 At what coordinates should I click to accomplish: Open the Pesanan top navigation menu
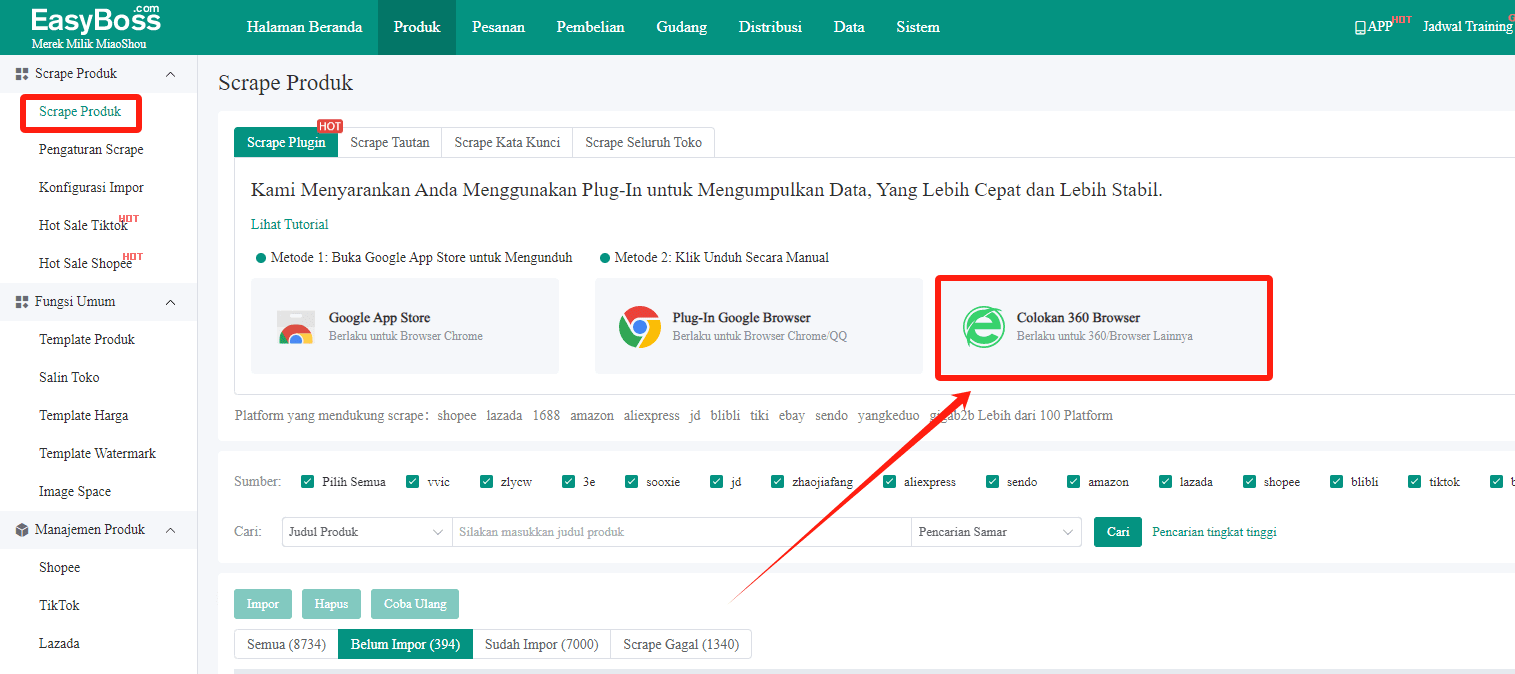pyautogui.click(x=498, y=27)
